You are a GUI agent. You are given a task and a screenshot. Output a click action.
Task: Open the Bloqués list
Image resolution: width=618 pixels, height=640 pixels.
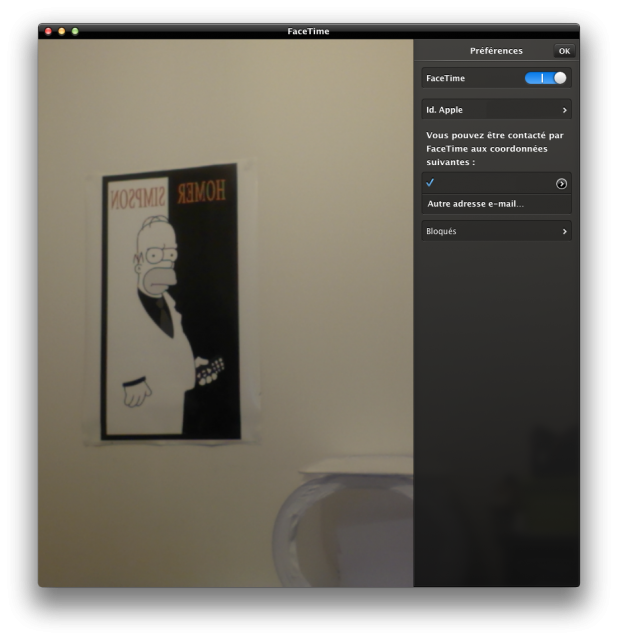pyautogui.click(x=496, y=231)
